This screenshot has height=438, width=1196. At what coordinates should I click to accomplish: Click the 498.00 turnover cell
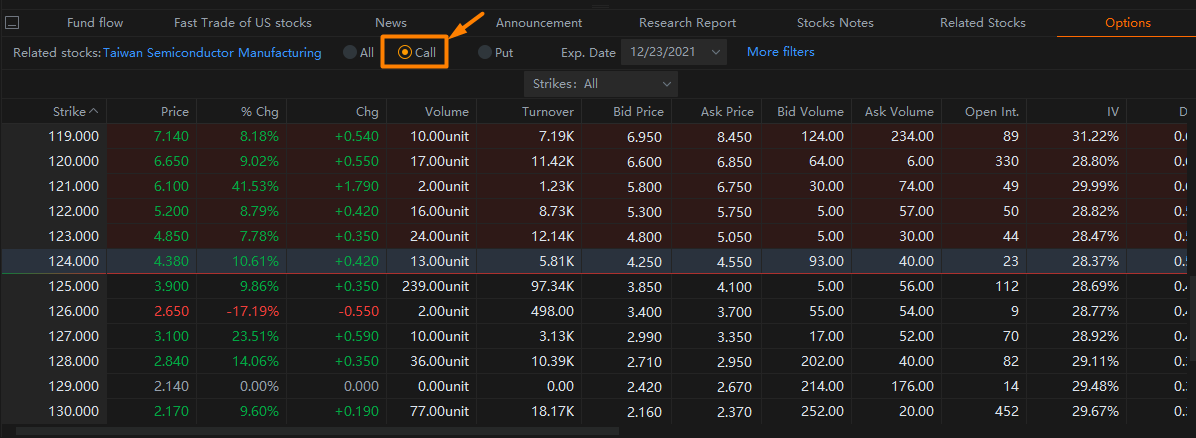[554, 311]
